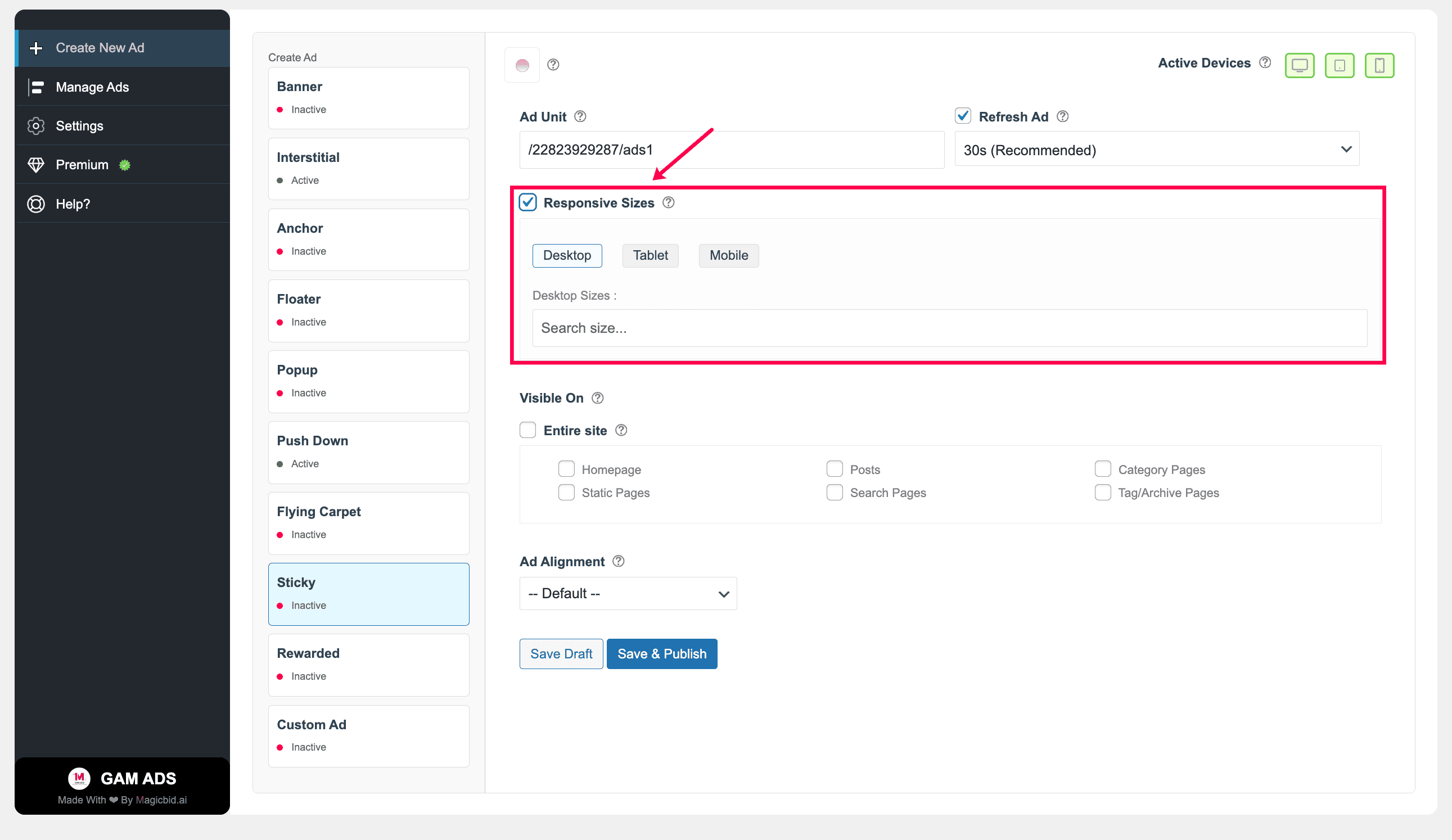Screen dimensions: 1452x840
Task: Toggle the tablet device icon in Active Devices
Action: 1340,65
